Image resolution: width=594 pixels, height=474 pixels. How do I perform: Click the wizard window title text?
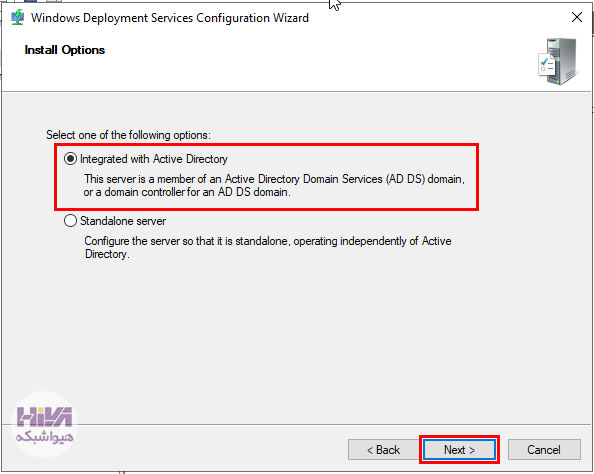pos(170,18)
